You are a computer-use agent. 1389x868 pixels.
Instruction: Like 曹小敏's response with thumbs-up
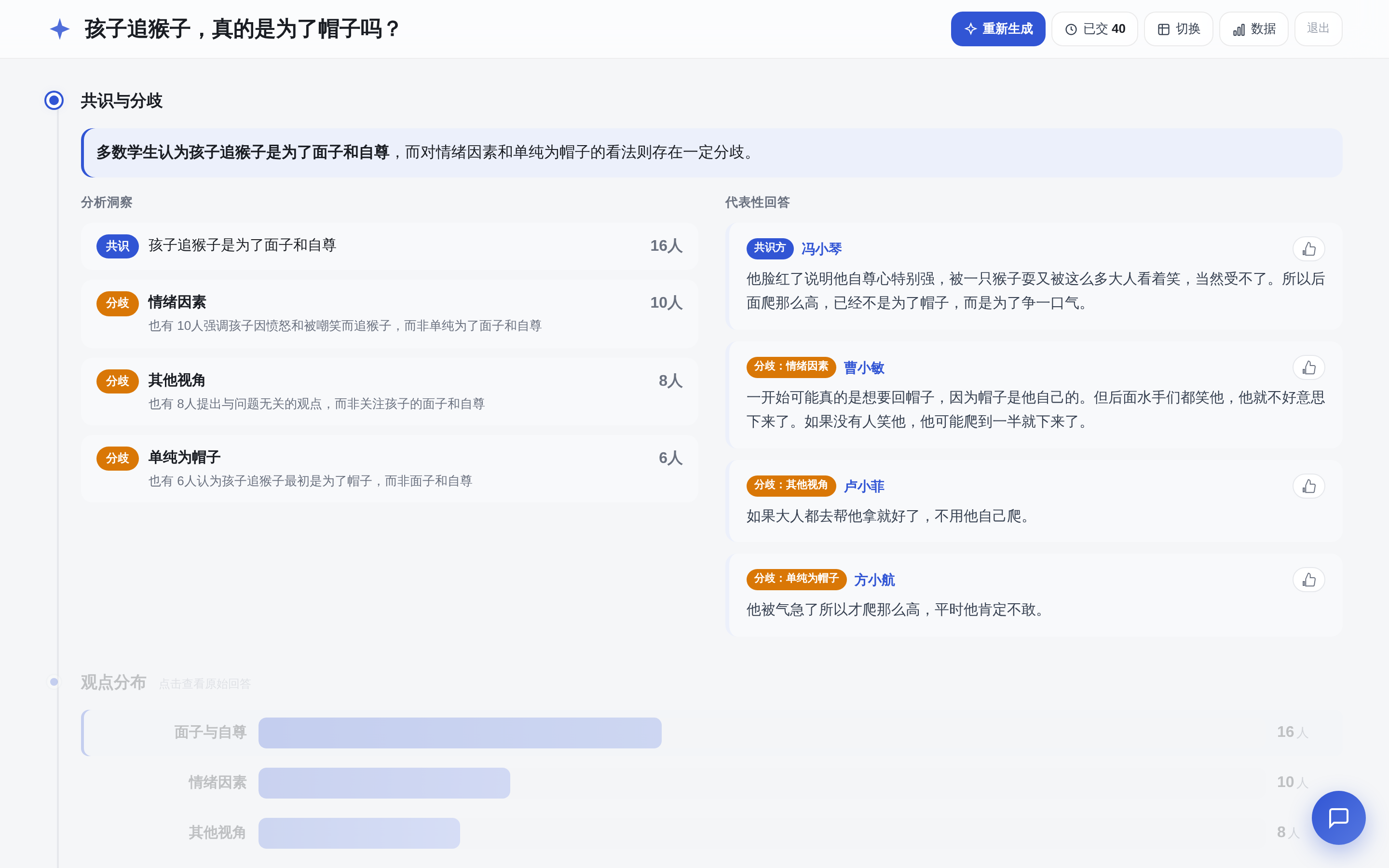(1308, 367)
